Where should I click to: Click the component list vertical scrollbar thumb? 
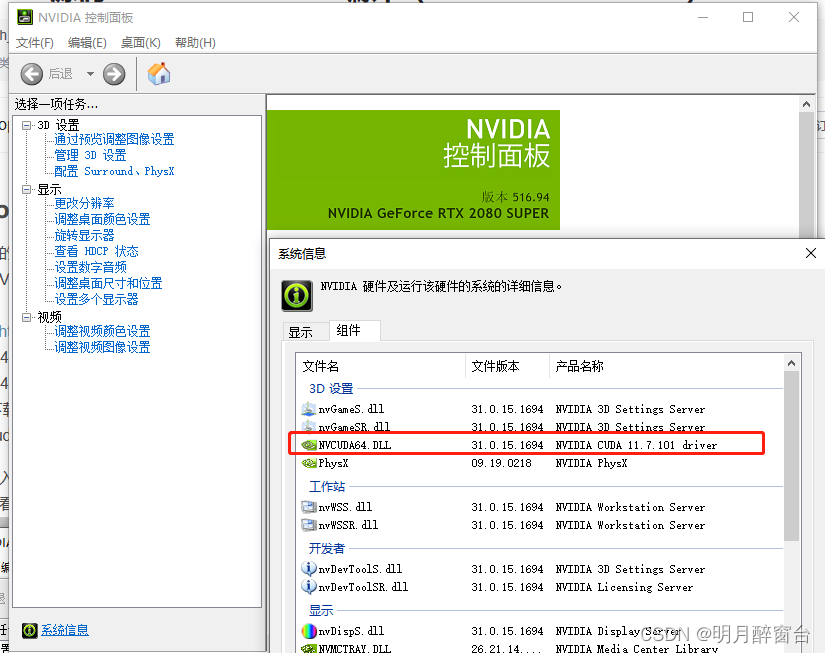tap(791, 456)
